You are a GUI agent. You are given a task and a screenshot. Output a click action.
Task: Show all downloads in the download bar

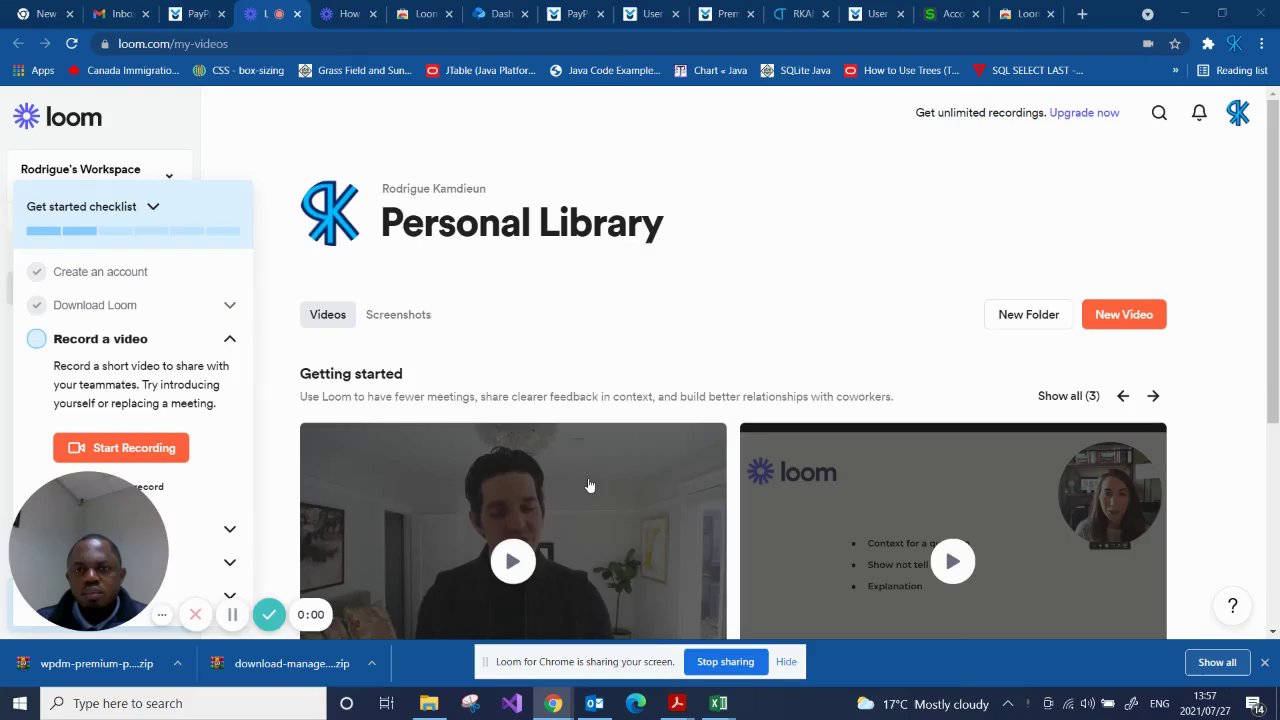tap(1217, 662)
